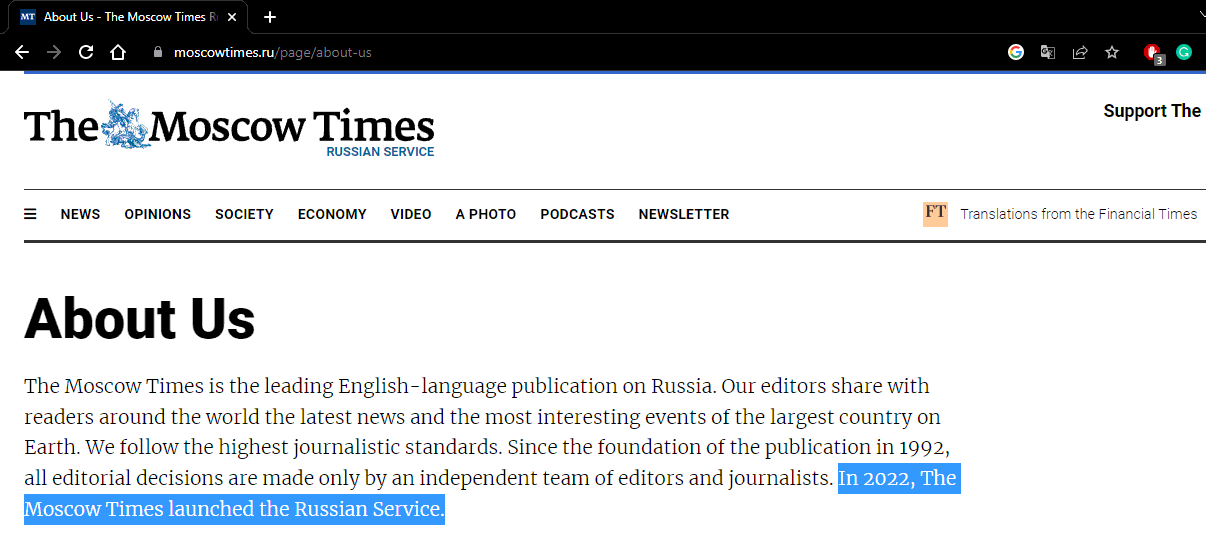Open the hamburger site menu
The width and height of the screenshot is (1206, 537).
[x=30, y=213]
